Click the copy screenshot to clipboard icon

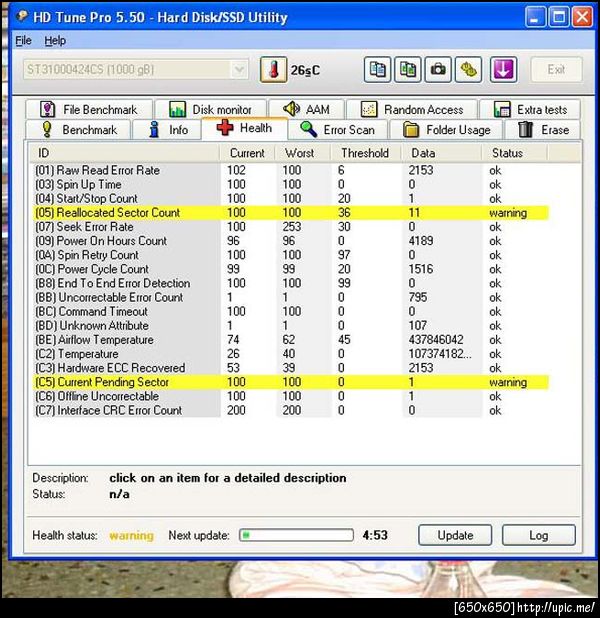point(408,70)
